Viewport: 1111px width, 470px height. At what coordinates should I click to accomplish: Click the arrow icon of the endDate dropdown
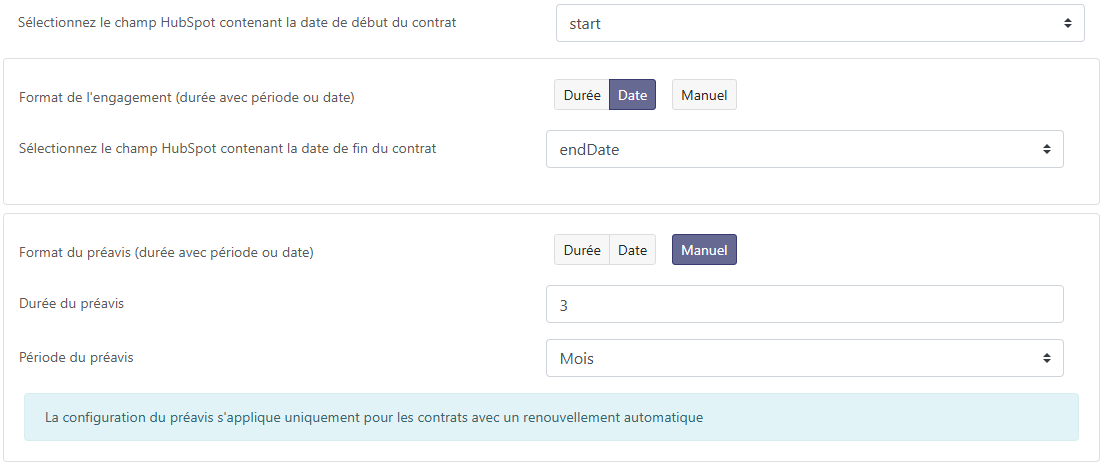tap(1046, 149)
